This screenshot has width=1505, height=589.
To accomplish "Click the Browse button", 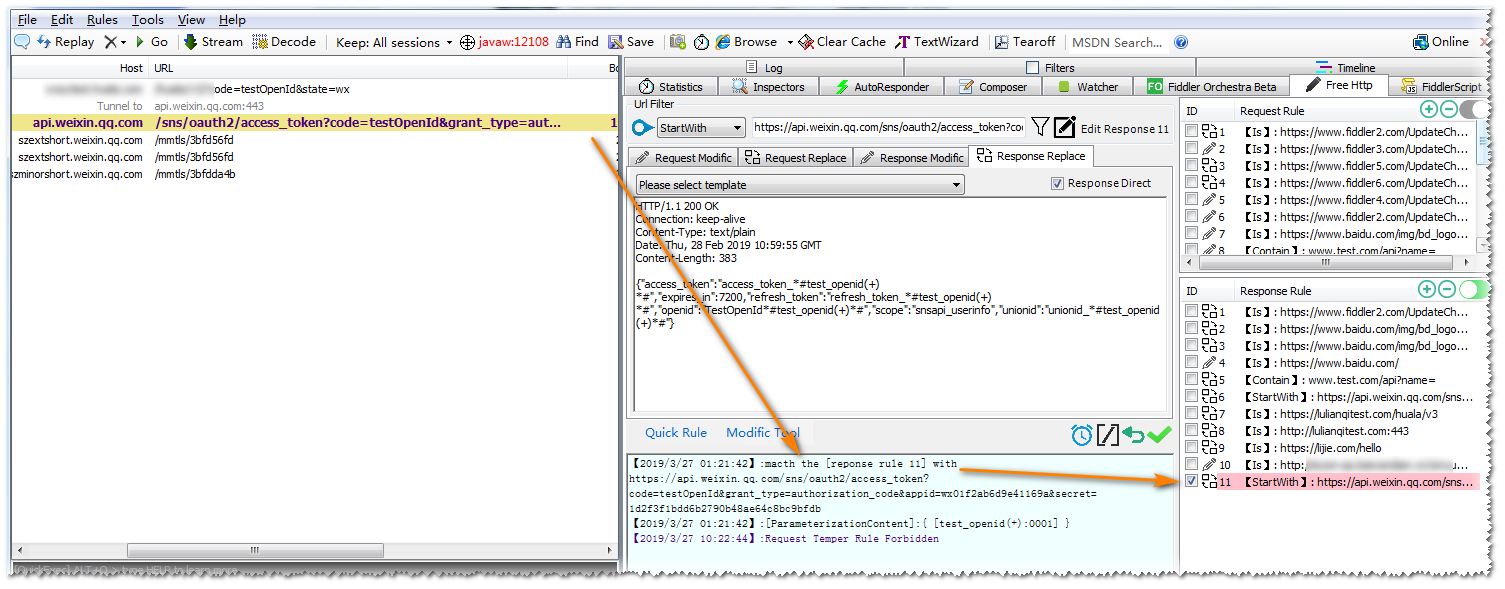I will tap(746, 42).
